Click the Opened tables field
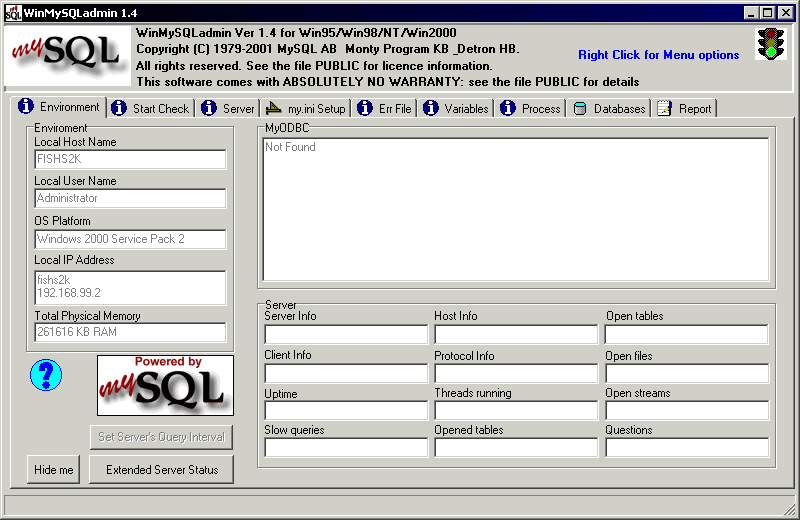This screenshot has width=800, height=520. point(516,448)
